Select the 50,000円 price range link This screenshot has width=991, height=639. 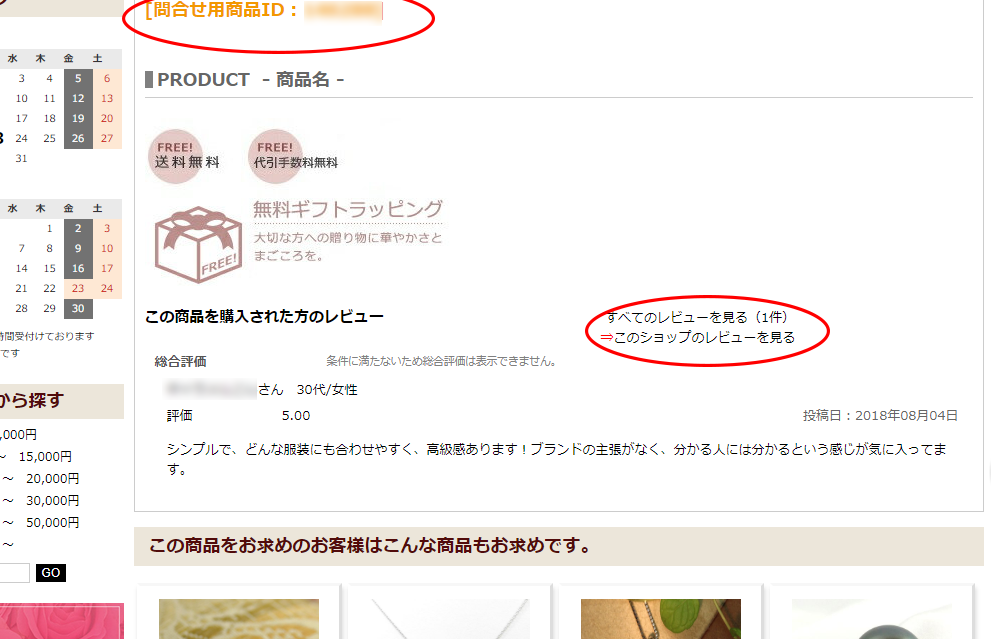click(52, 523)
